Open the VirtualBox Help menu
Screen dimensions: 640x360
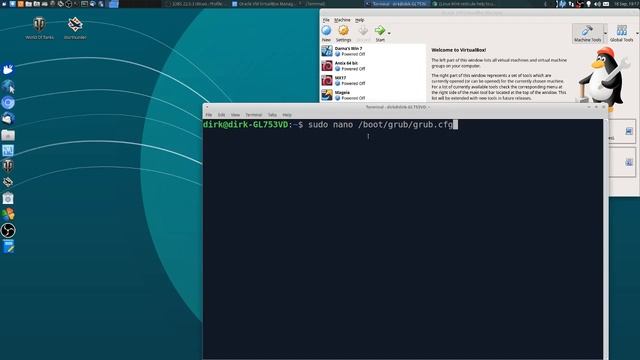pyautogui.click(x=359, y=20)
